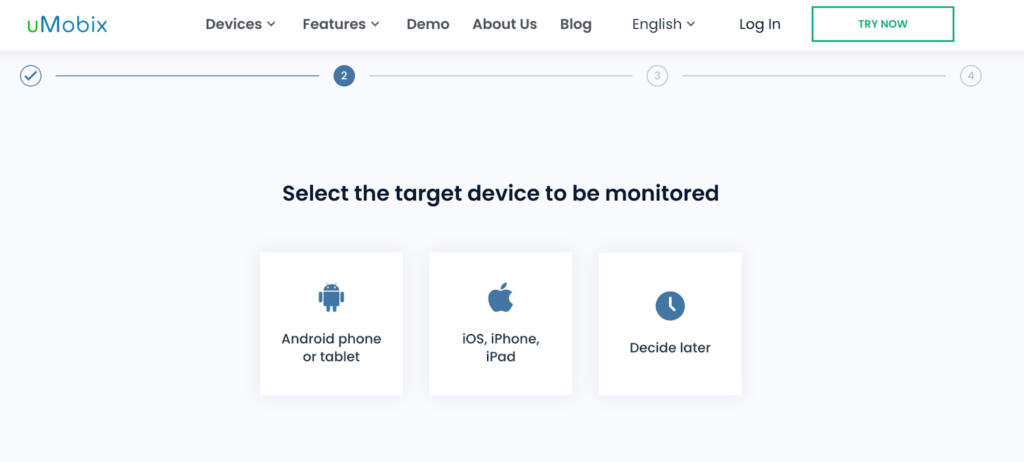Click the Log In link
Image resolution: width=1024 pixels, height=462 pixels.
760,24
